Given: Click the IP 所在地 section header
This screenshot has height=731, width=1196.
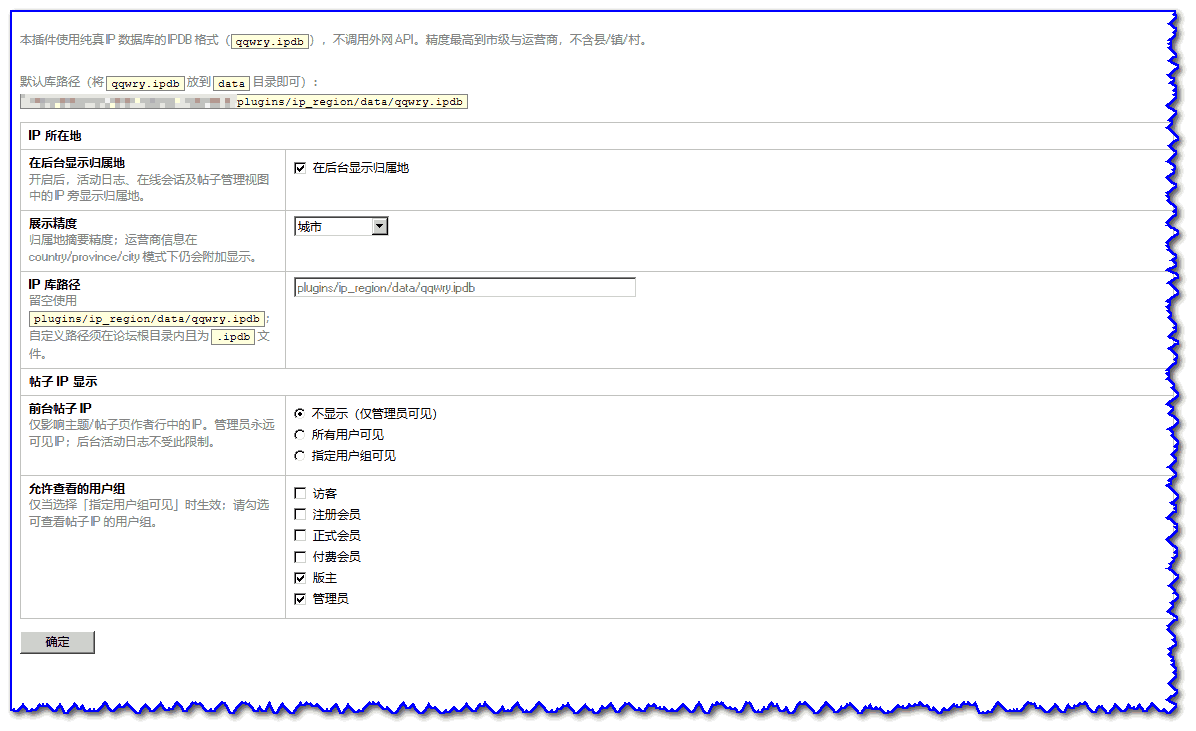Looking at the screenshot, I should tap(55, 136).
